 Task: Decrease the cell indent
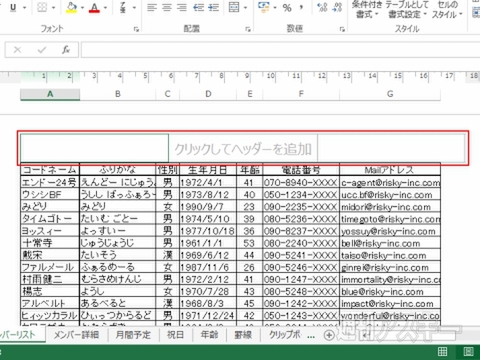[199, 7]
